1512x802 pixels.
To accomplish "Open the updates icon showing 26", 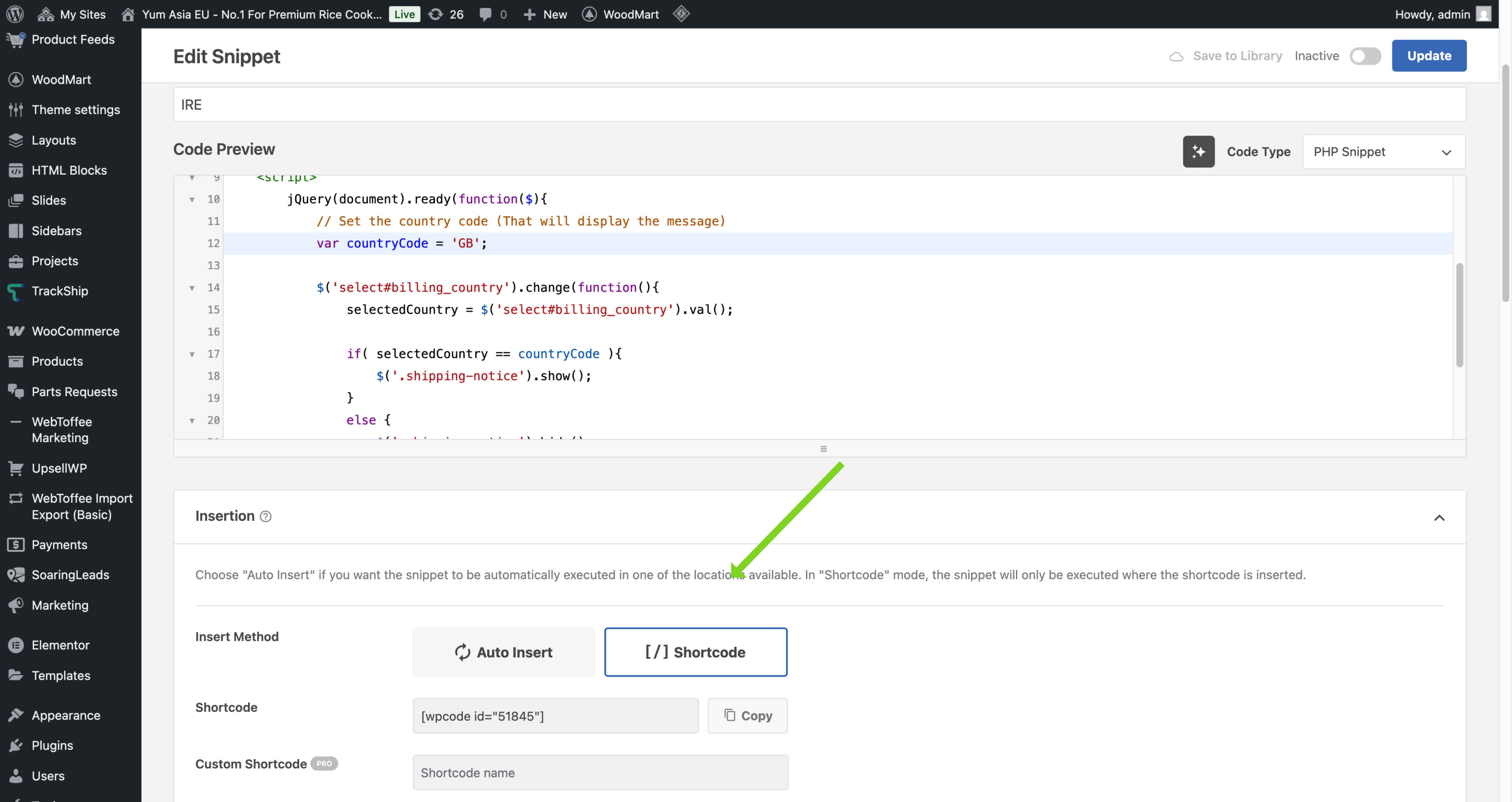I will point(435,14).
